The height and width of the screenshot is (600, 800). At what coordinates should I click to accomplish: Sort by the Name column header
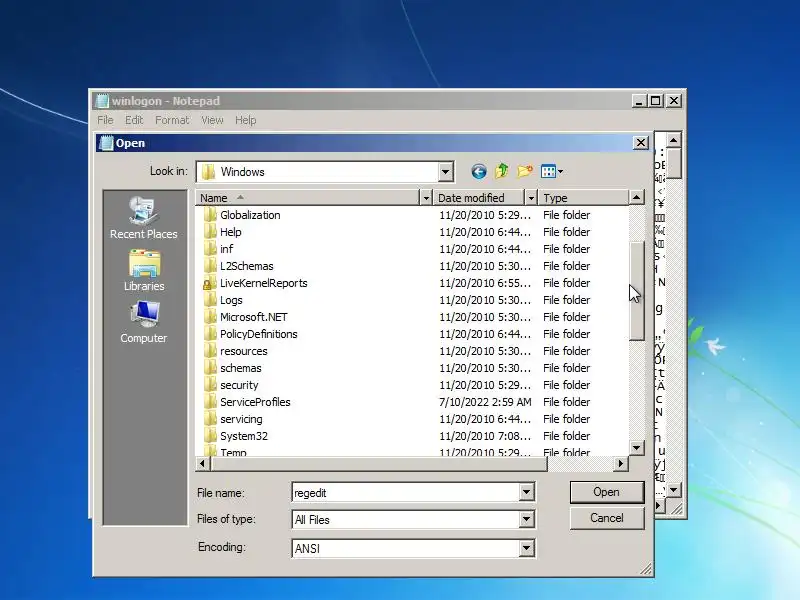click(307, 197)
